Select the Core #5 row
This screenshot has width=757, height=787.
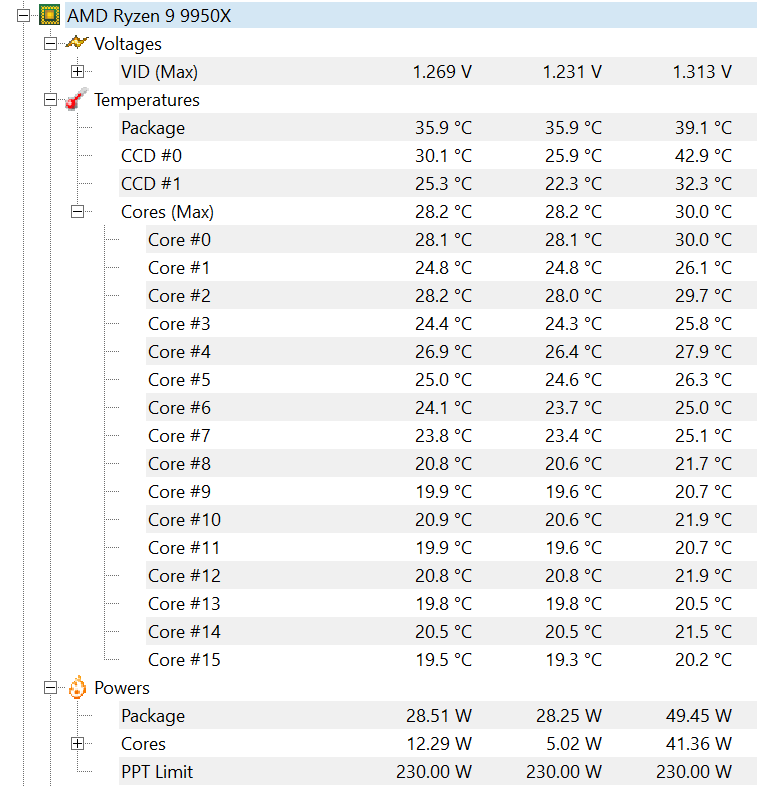(x=452, y=379)
